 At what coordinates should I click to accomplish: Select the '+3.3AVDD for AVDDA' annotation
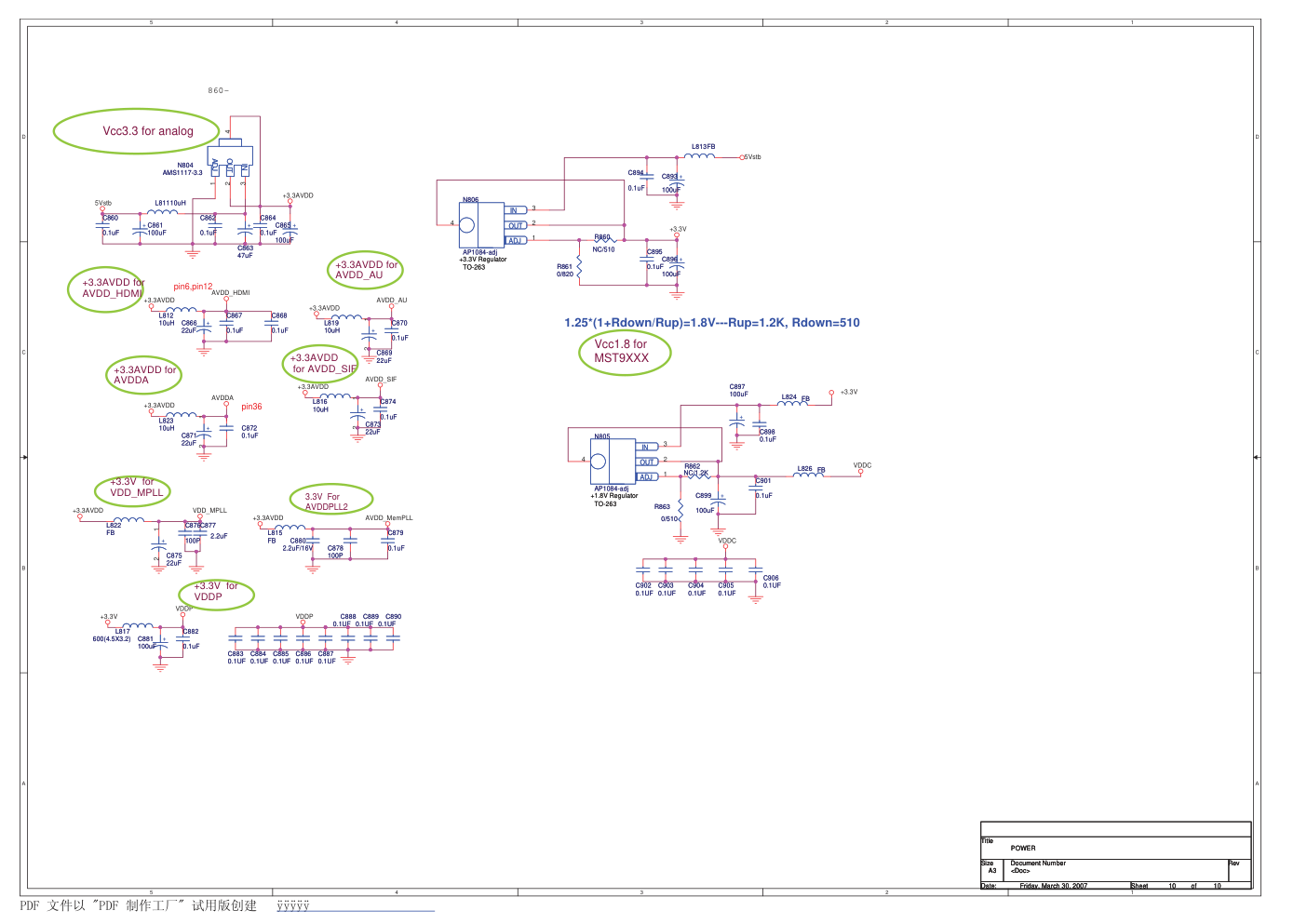(x=143, y=375)
